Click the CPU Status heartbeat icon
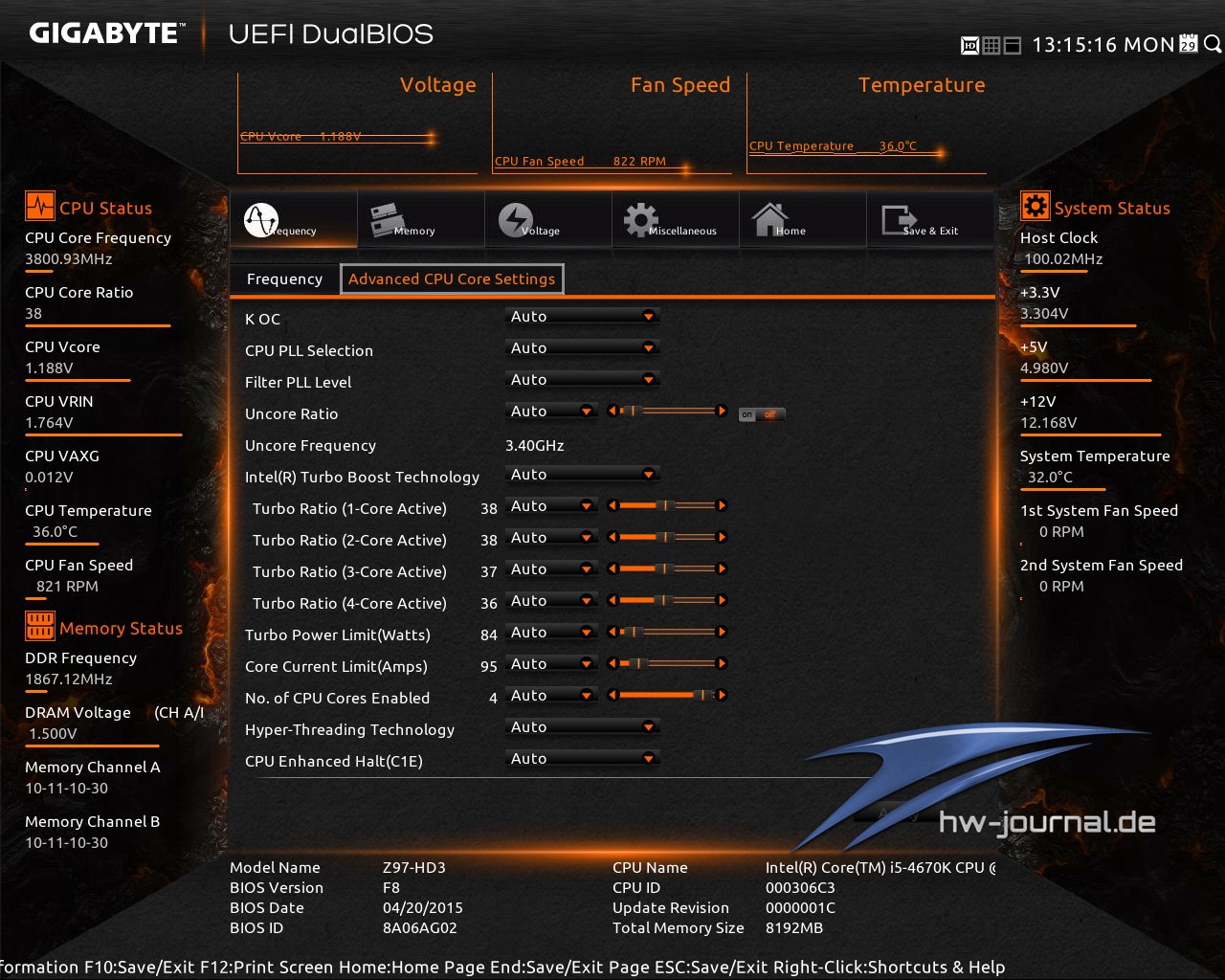Image resolution: width=1225 pixels, height=980 pixels. 38,205
